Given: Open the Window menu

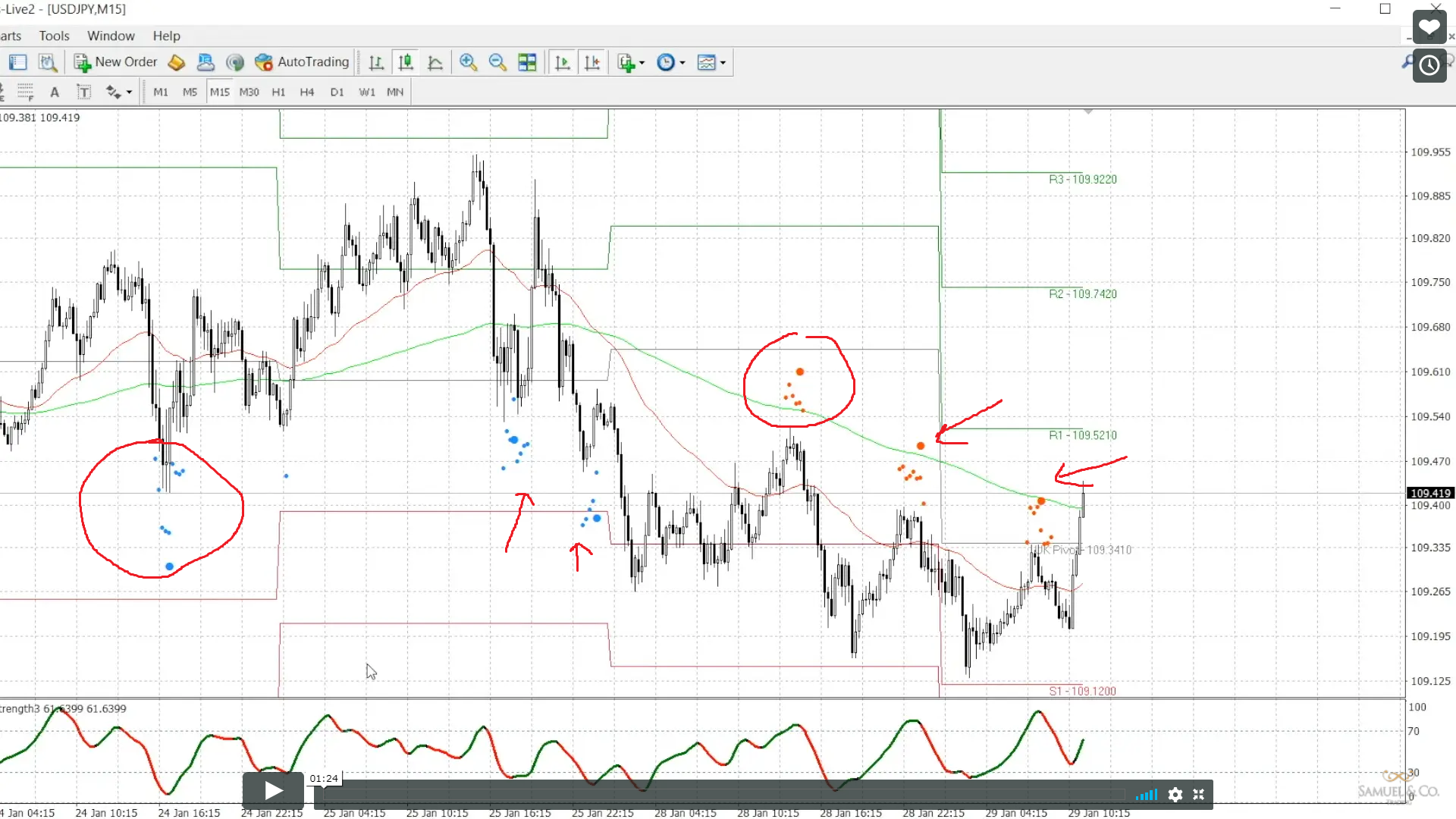Looking at the screenshot, I should pos(111,36).
